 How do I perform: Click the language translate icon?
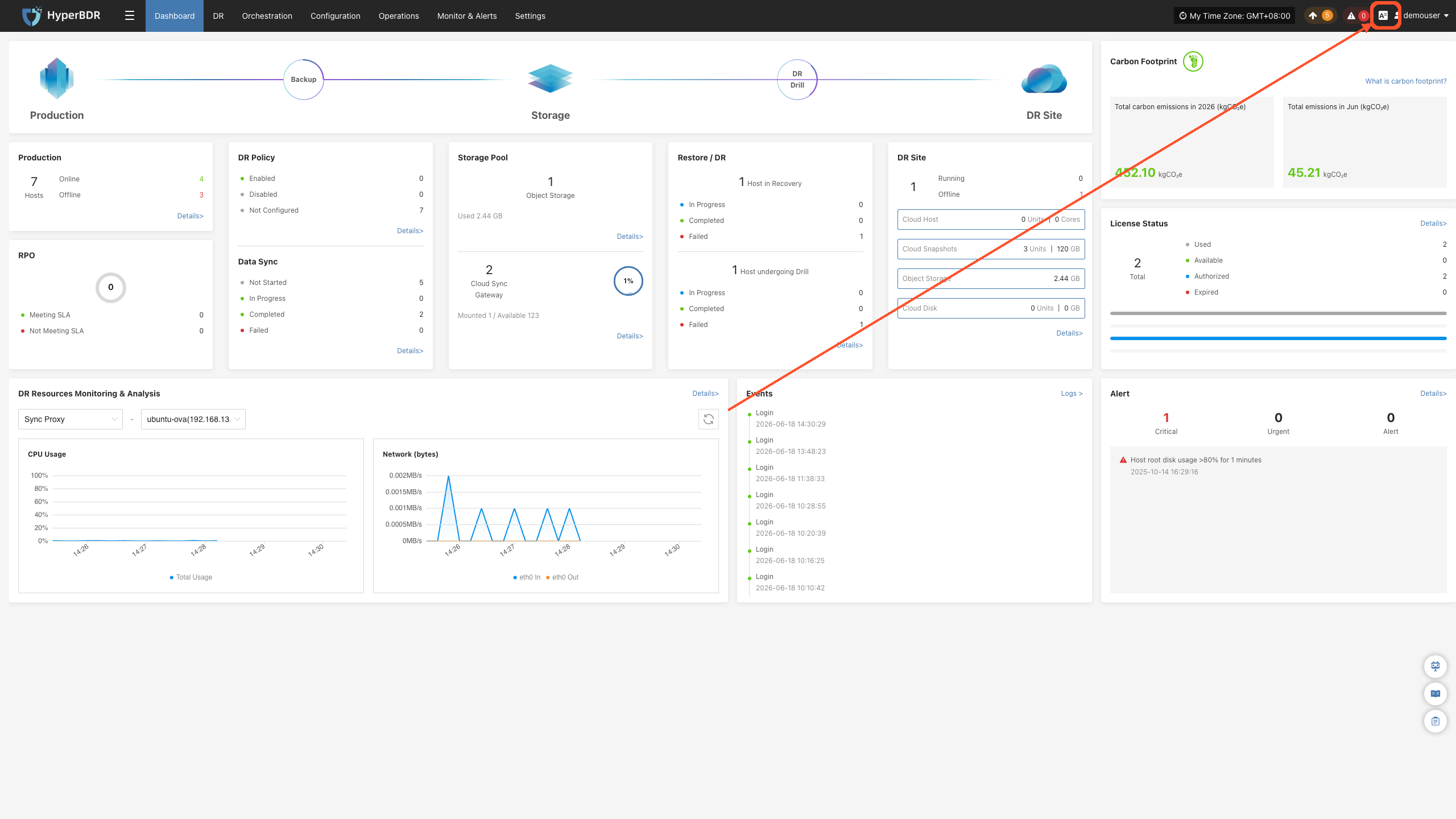tap(1383, 16)
